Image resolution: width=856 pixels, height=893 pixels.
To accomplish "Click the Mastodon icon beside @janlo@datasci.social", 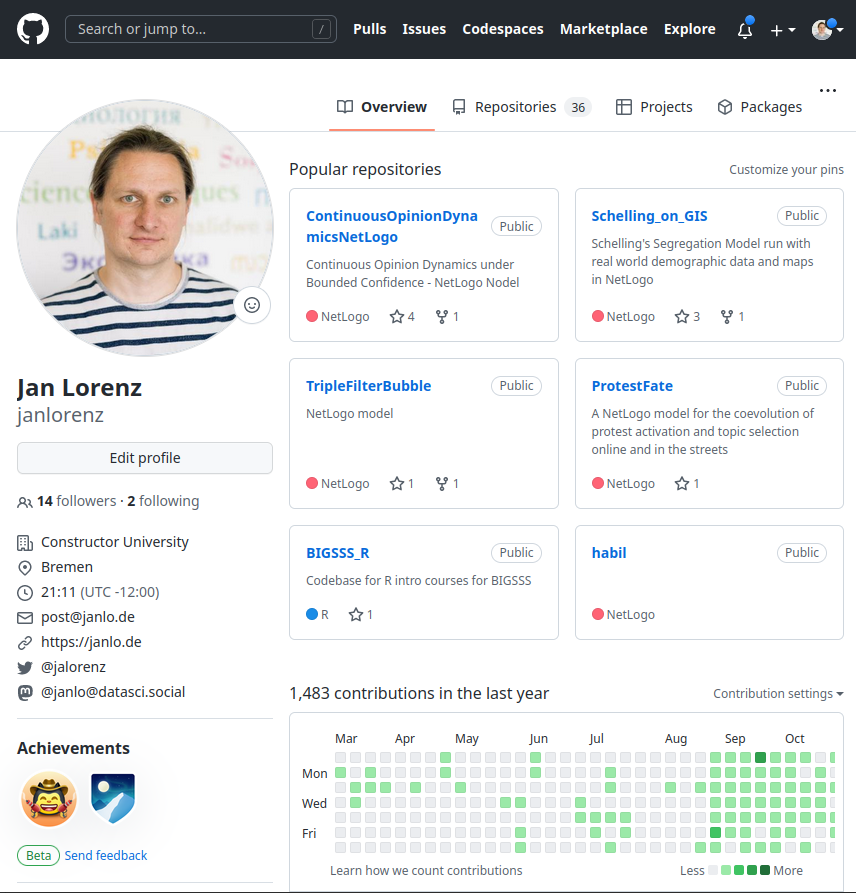I will (24, 691).
